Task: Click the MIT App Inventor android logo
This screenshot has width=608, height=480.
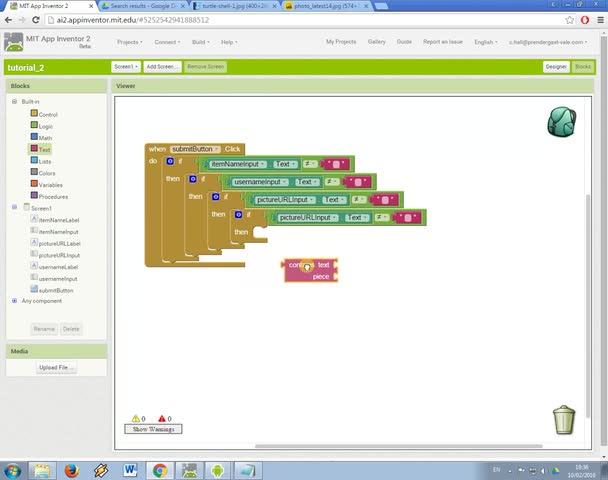Action: point(14,42)
